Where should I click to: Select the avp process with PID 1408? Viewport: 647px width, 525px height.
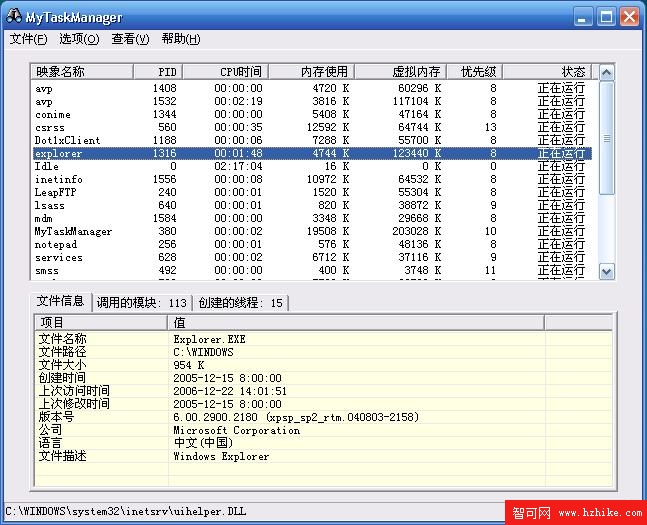(312, 88)
